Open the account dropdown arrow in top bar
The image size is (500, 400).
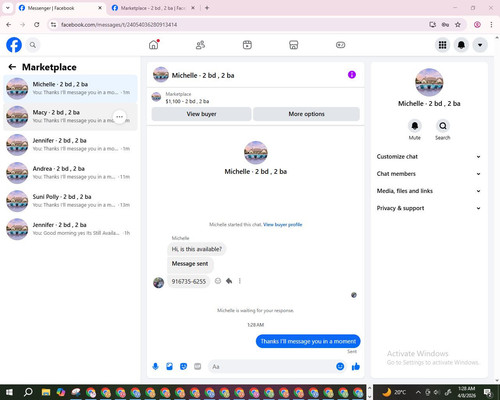click(x=480, y=45)
